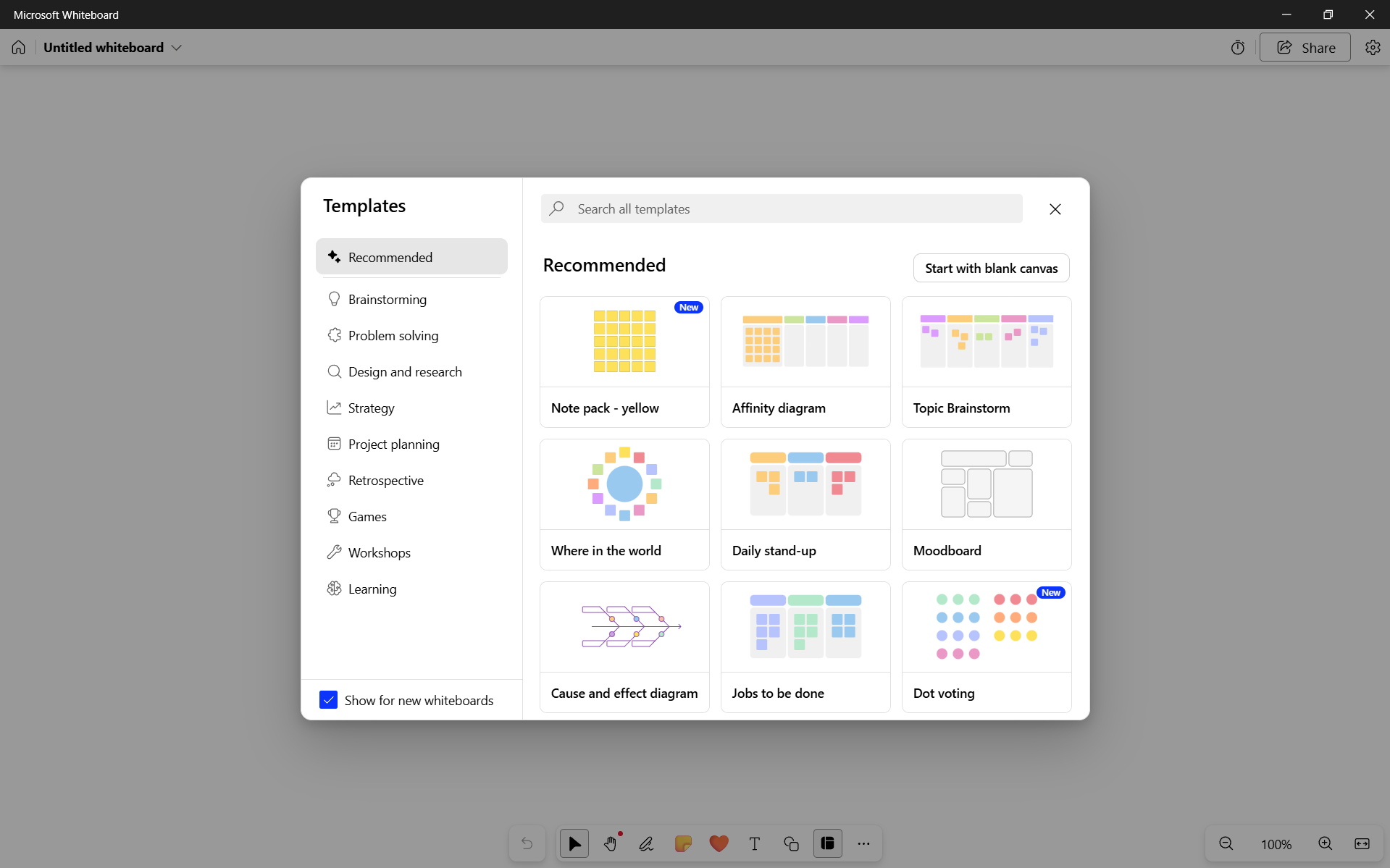Screen dimensions: 1390x868
Task: Open more toolbar options
Action: tap(863, 843)
